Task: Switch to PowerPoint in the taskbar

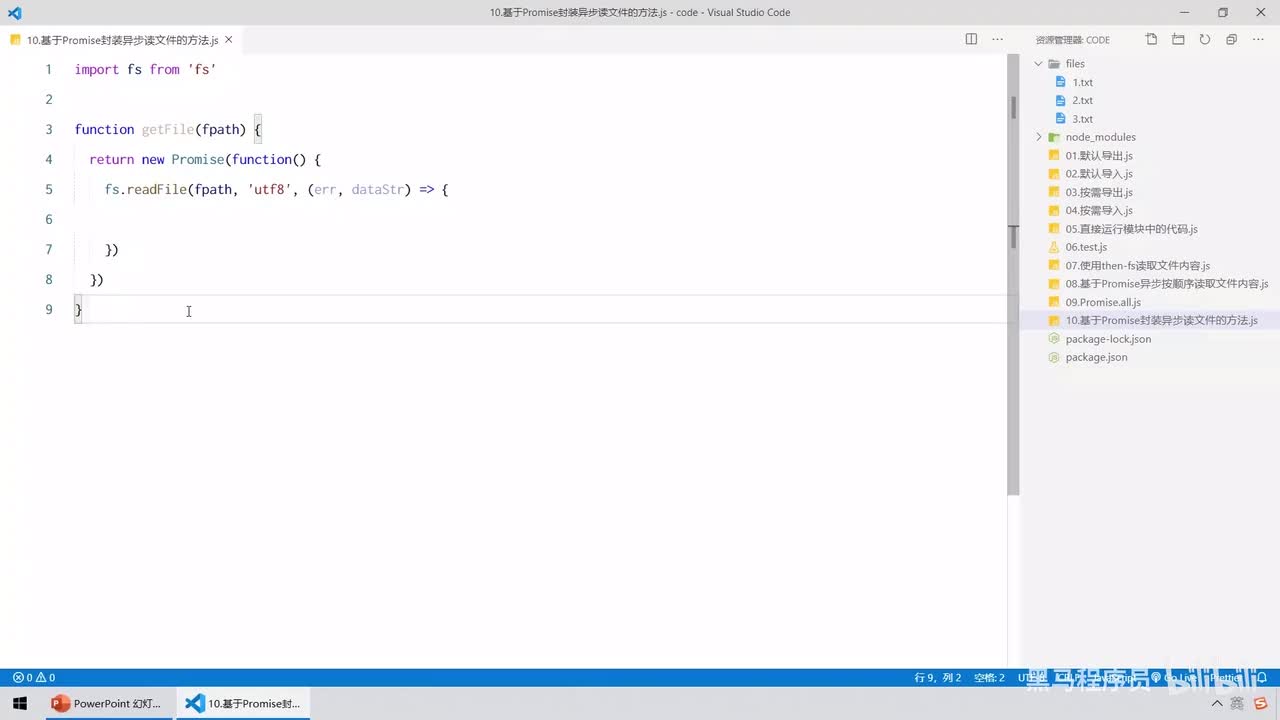Action: [107, 703]
